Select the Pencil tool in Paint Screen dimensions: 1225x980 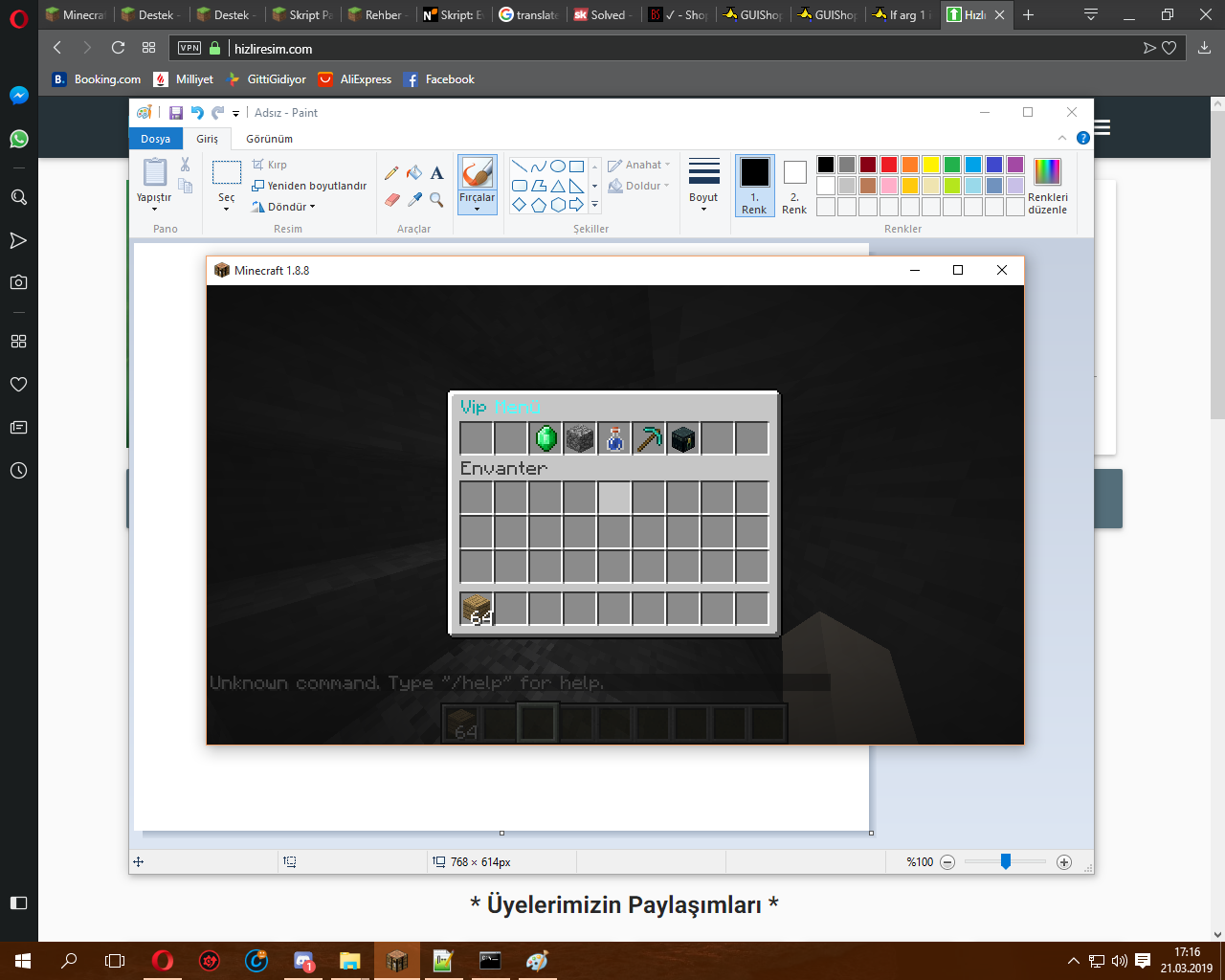(391, 173)
